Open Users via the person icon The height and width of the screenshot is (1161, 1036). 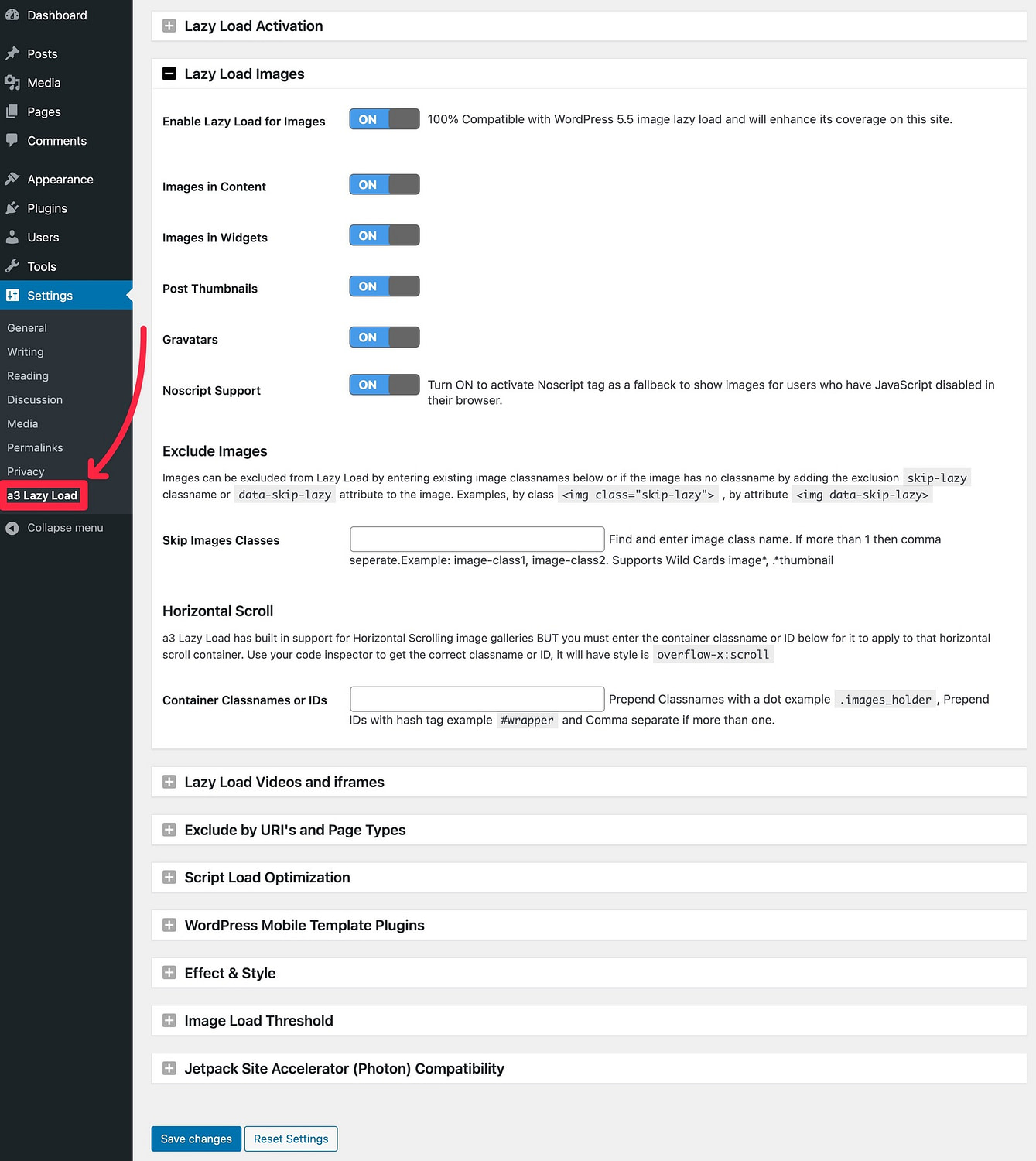[x=13, y=237]
